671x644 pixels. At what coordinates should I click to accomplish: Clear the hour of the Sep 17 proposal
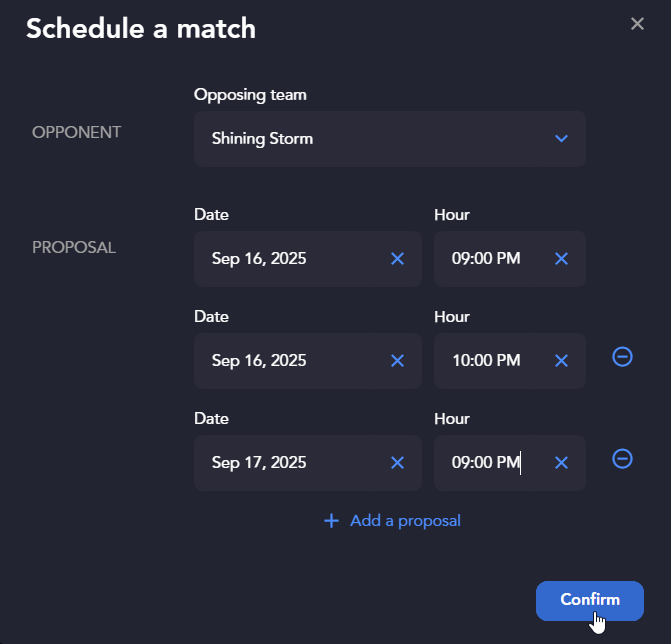tap(561, 463)
